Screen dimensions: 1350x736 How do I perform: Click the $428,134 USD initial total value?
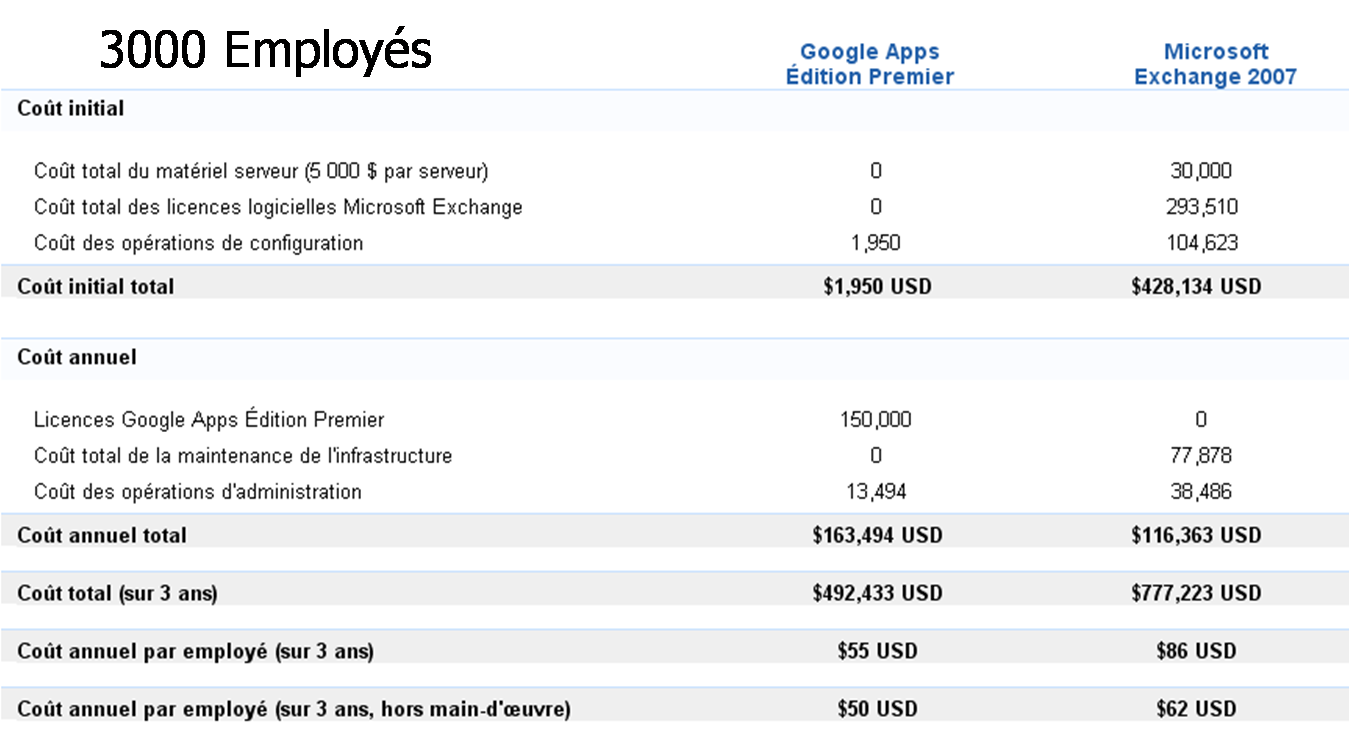click(1196, 287)
